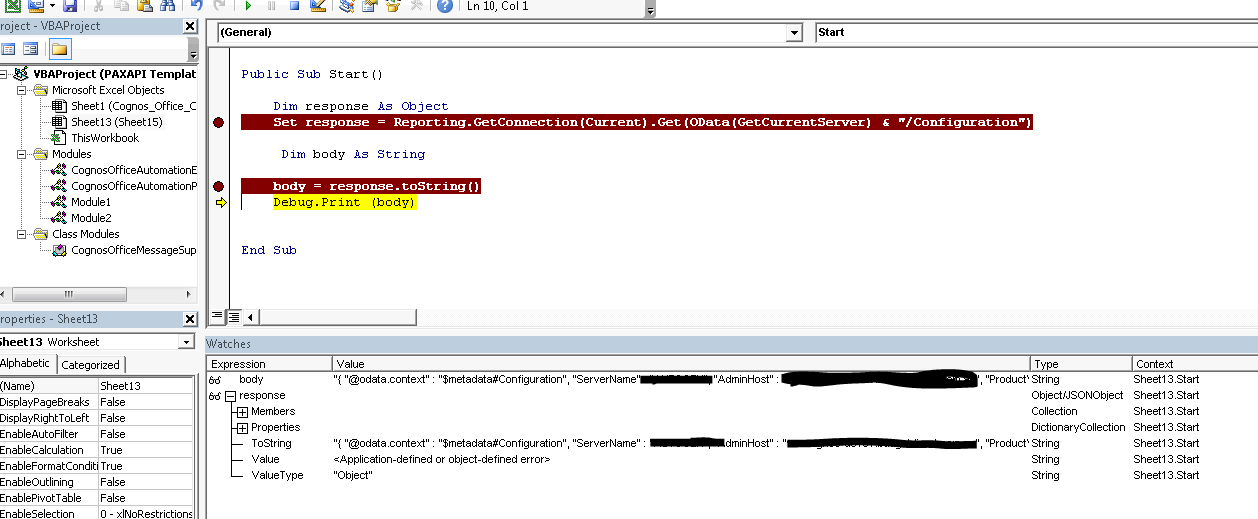The width and height of the screenshot is (1258, 519).
Task: Click the (Name) property value Sheet13
Action: [x=146, y=386]
